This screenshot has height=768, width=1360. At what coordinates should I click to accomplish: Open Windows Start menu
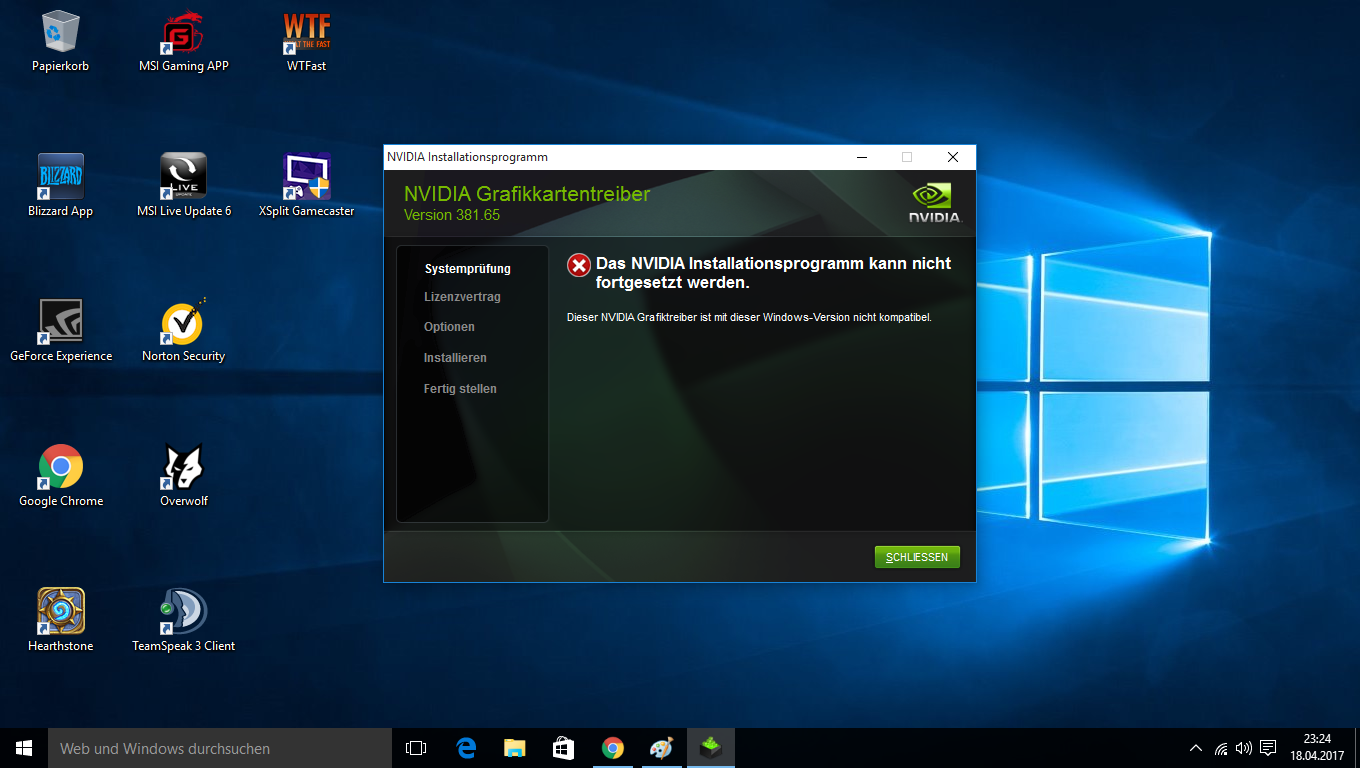24,748
